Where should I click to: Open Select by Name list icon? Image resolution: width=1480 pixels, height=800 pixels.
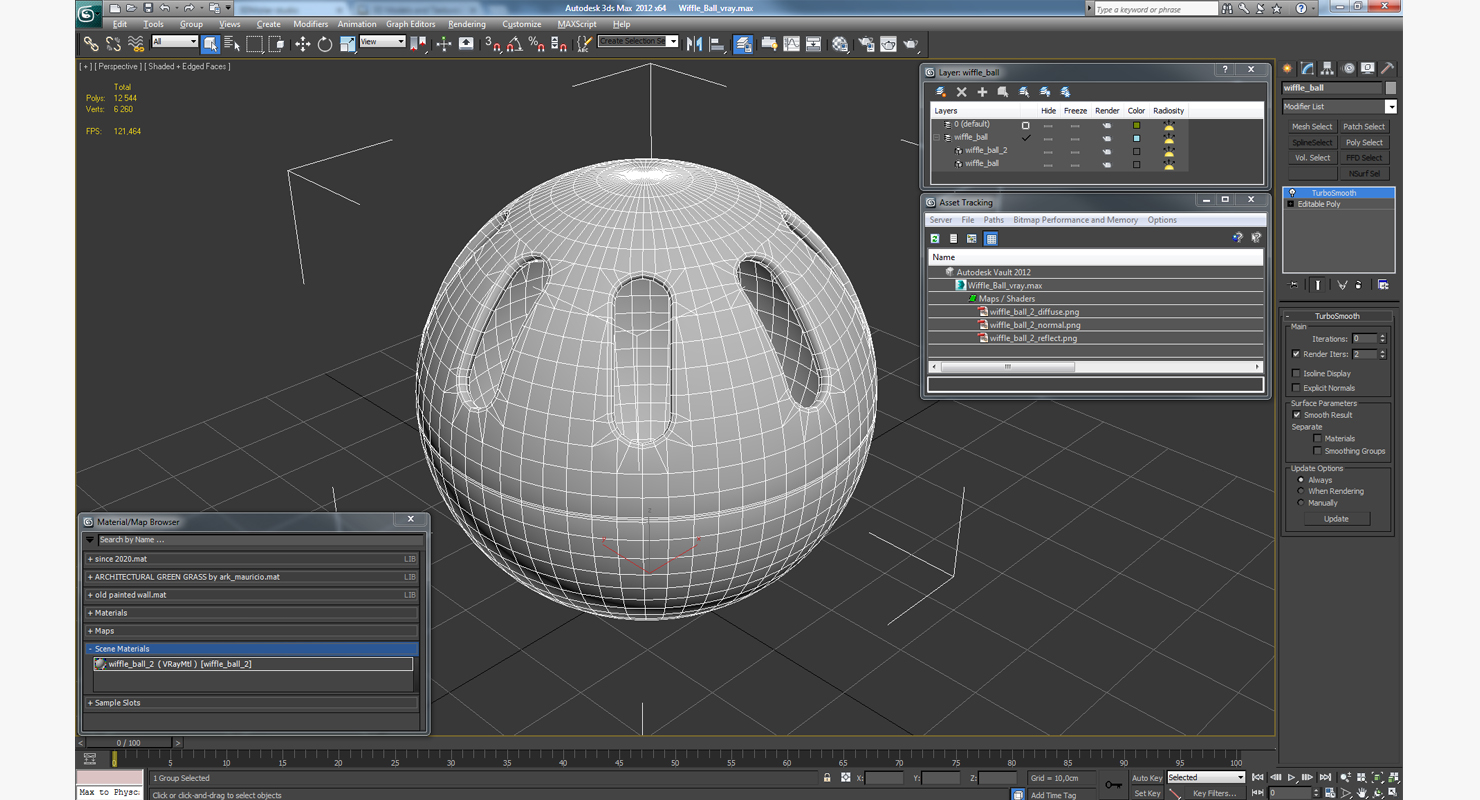[232, 44]
